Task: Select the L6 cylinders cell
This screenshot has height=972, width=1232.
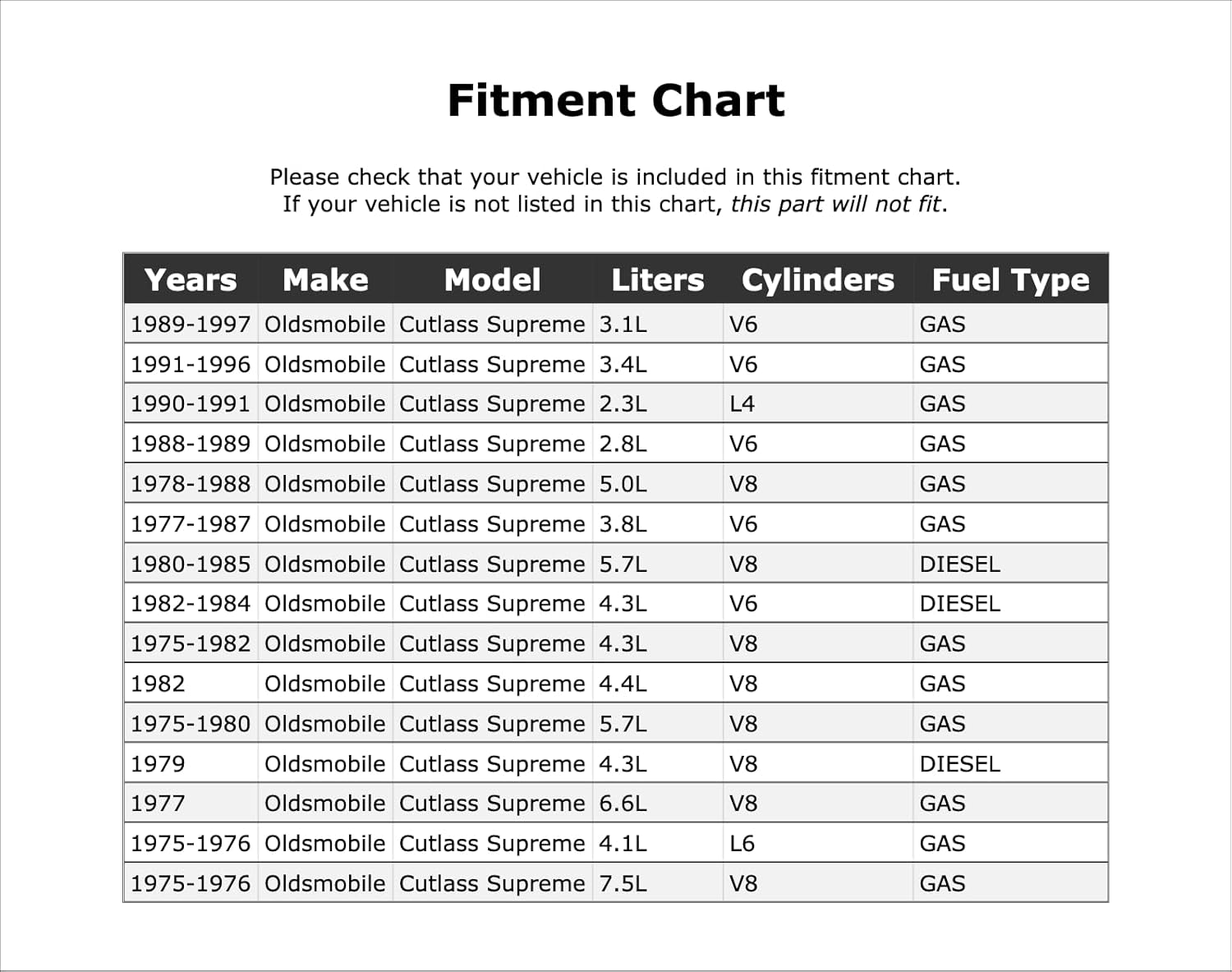Action: tap(742, 844)
